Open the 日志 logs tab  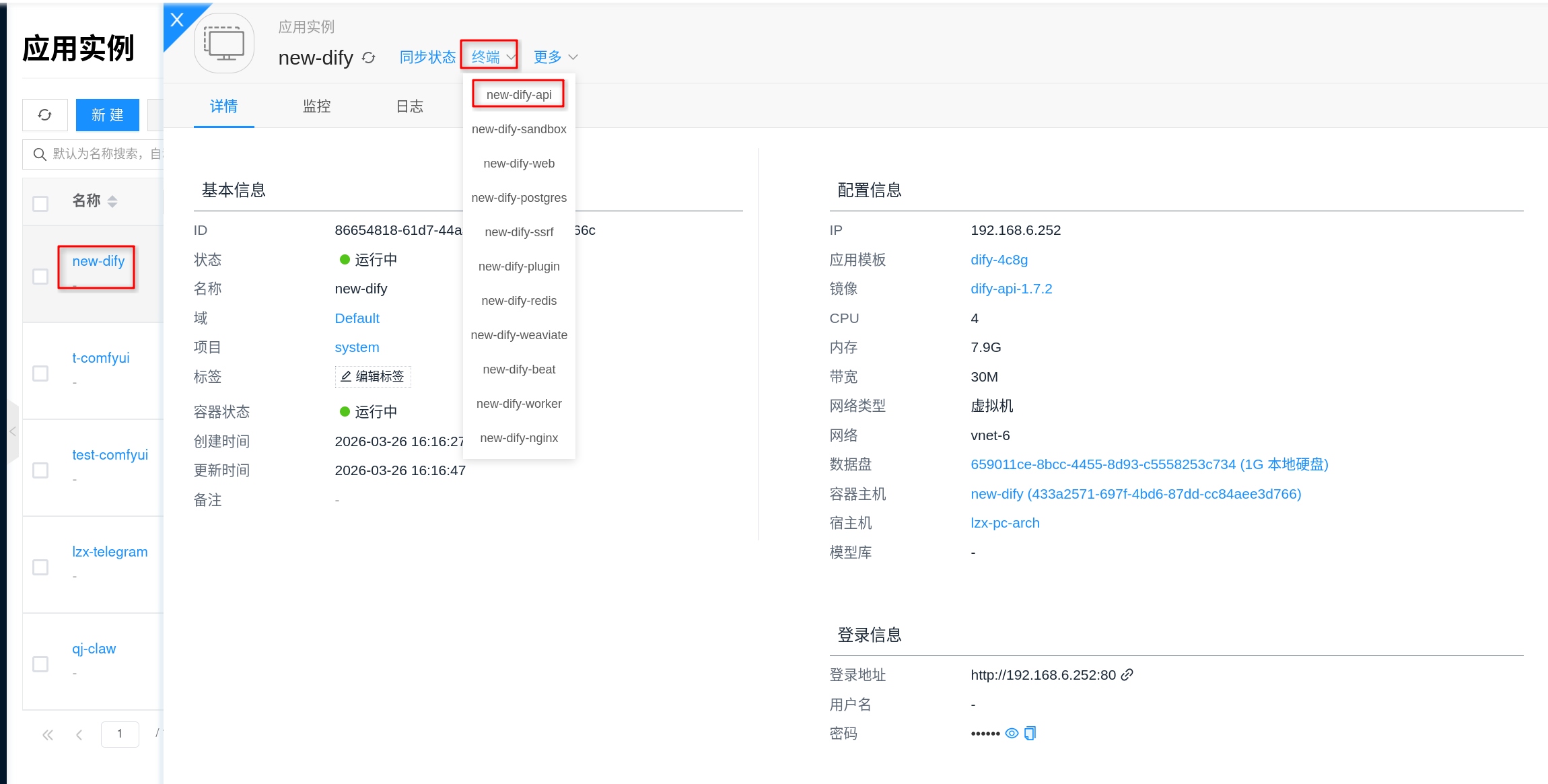tap(409, 106)
